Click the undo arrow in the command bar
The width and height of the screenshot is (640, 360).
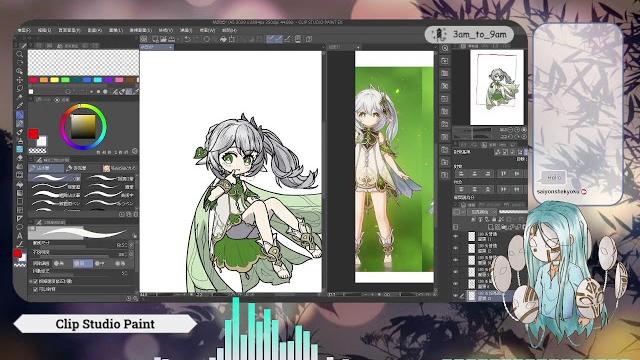[x=188, y=39]
